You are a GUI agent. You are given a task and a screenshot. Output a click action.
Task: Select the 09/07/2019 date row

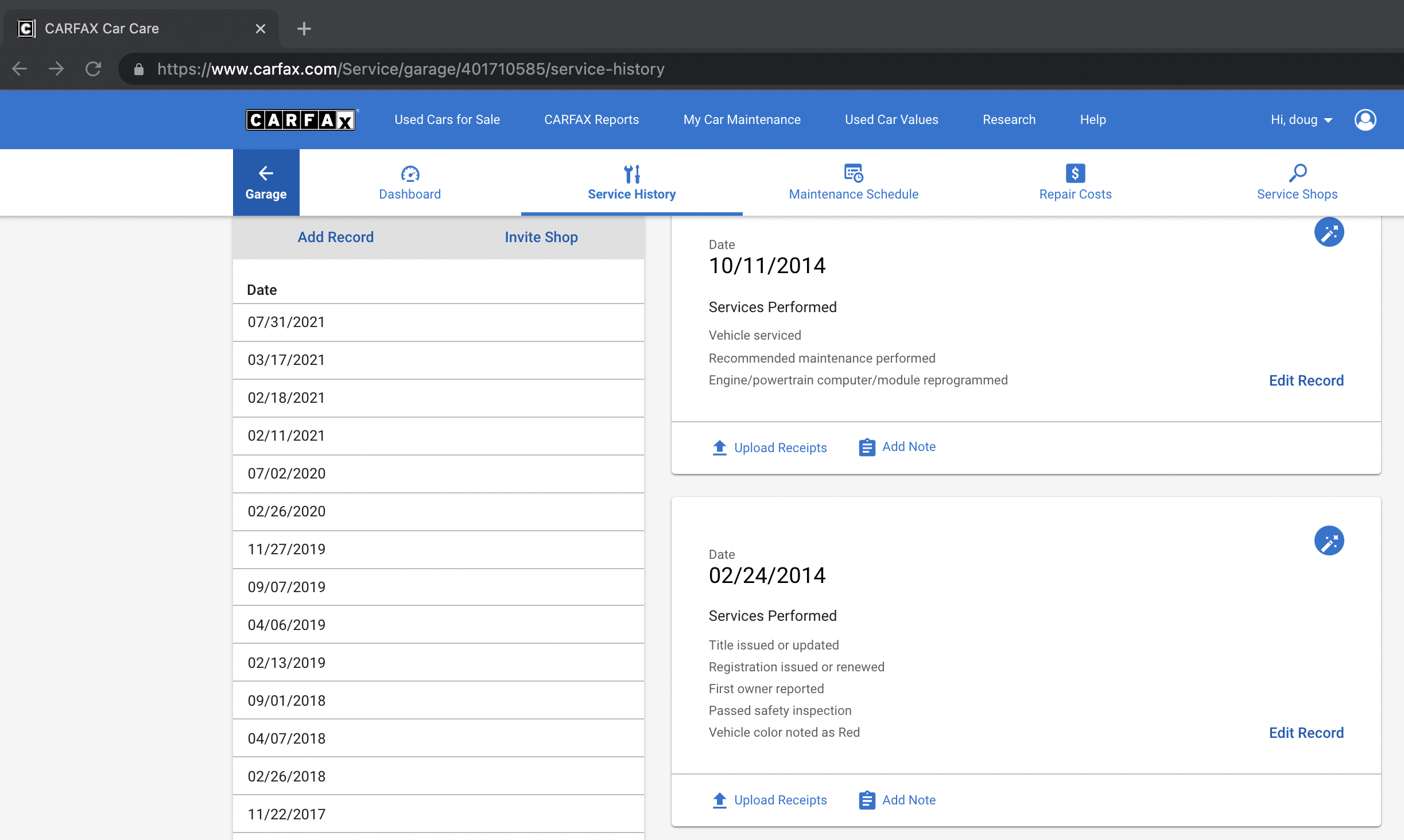coord(439,588)
